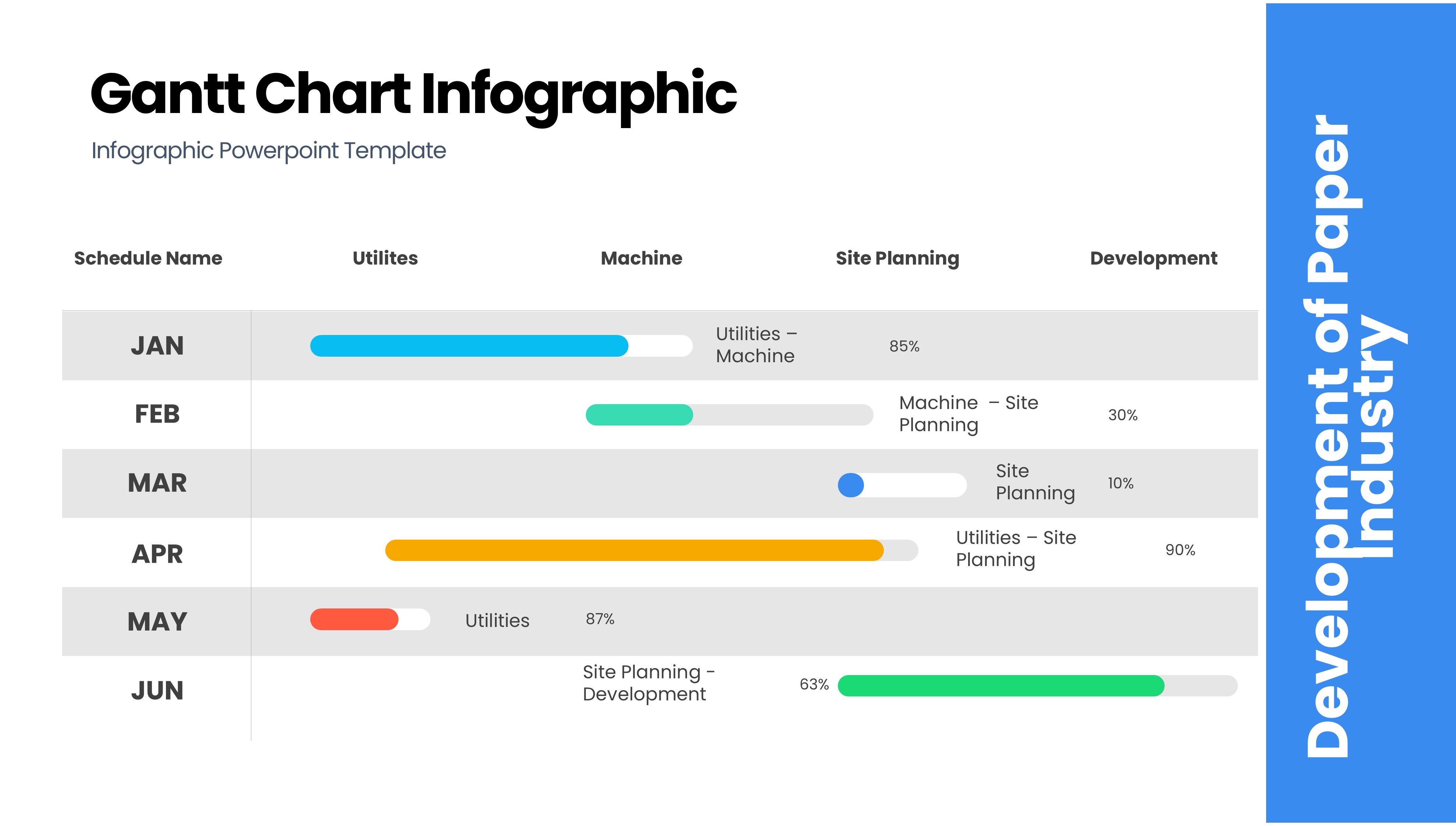Screen dimensions: 1456x826
Task: Click the red May progress bar
Action: pos(354,619)
